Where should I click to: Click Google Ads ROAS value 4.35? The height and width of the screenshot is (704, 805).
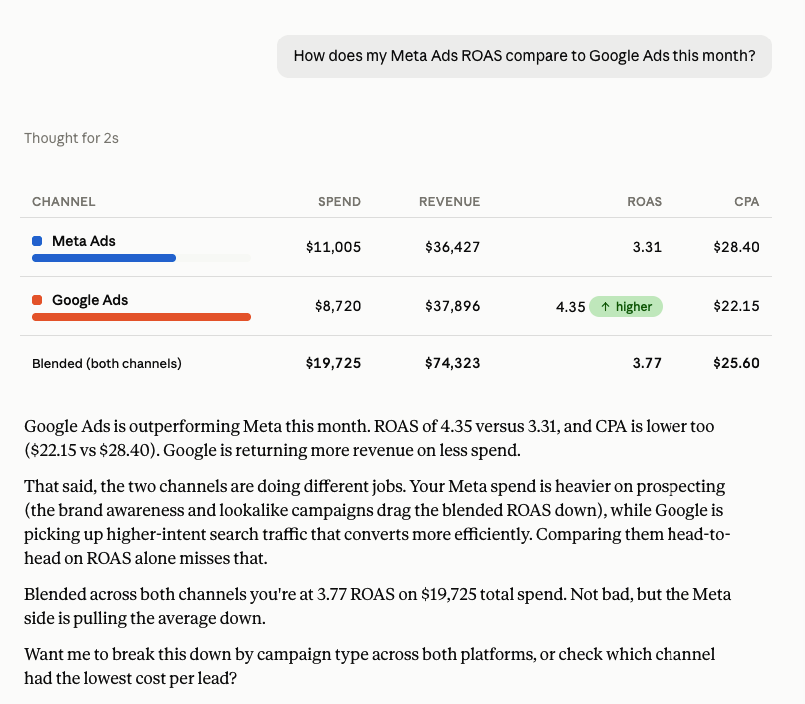(x=570, y=307)
